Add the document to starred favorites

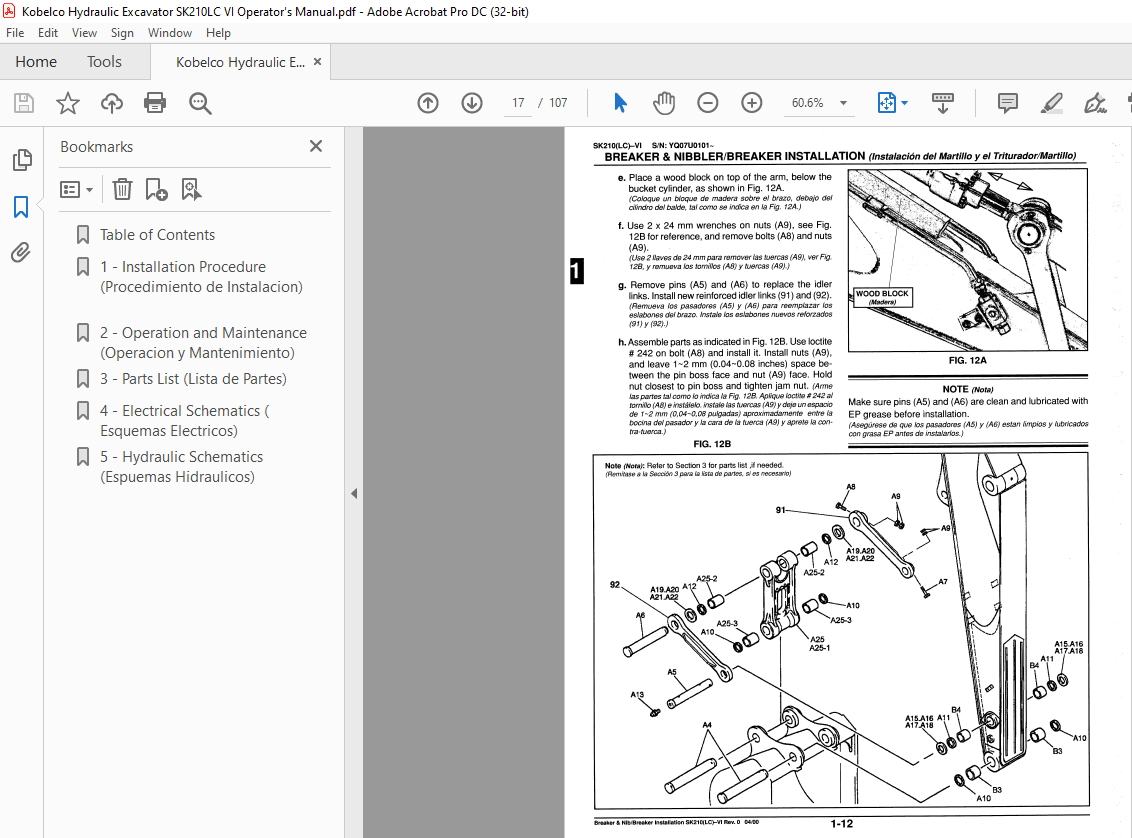68,103
